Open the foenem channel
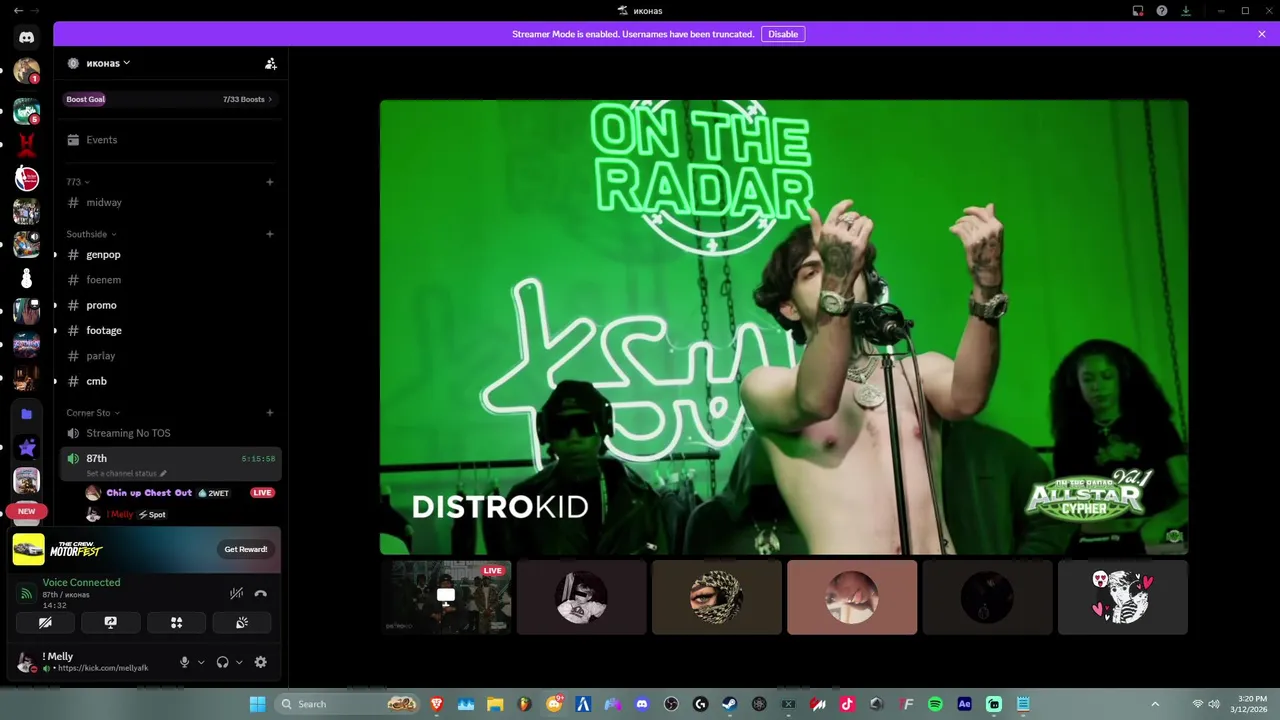This screenshot has height=720, width=1280. (170, 280)
